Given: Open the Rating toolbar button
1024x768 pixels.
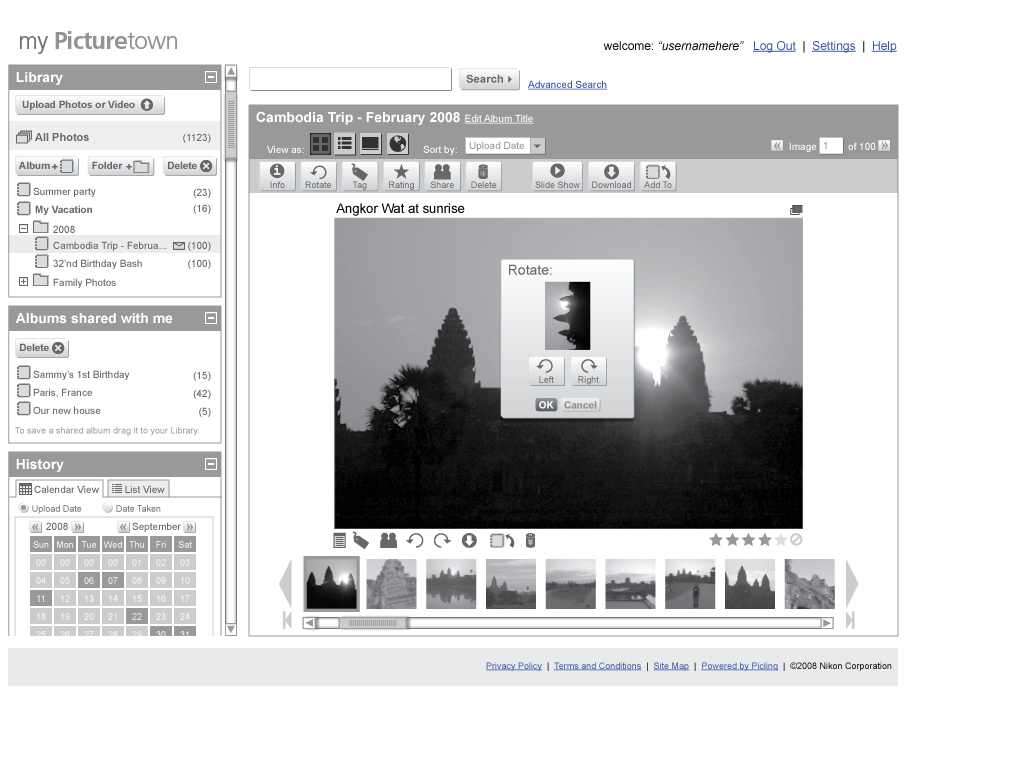Looking at the screenshot, I should point(401,176).
